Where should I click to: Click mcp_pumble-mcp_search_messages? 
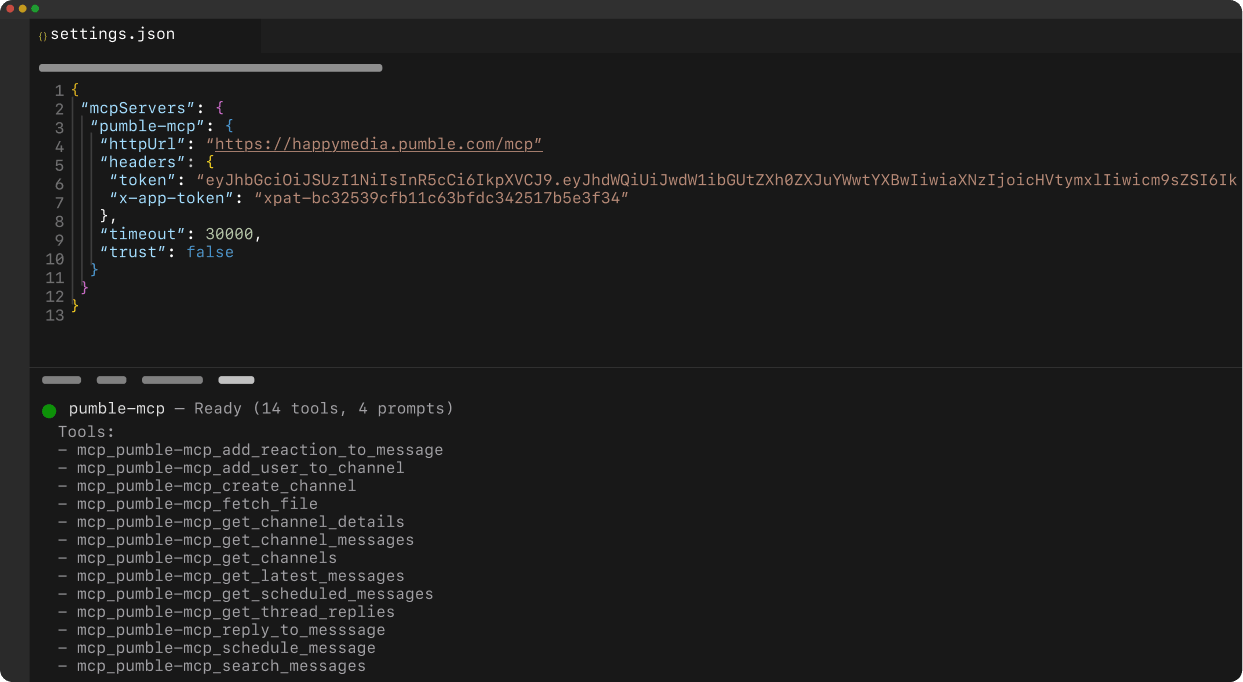click(221, 666)
